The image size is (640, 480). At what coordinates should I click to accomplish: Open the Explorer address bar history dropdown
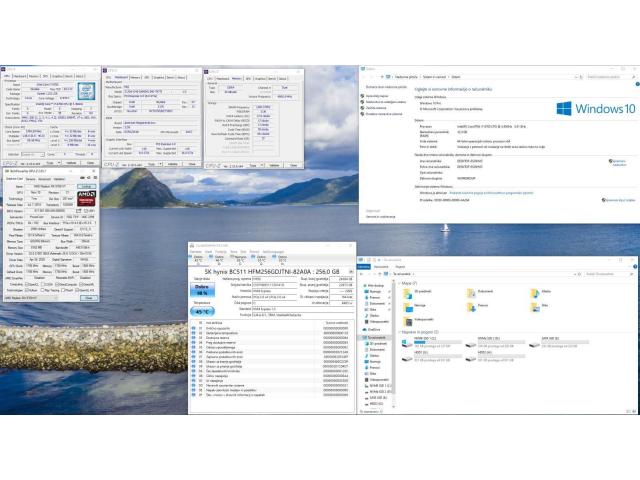(x=575, y=274)
